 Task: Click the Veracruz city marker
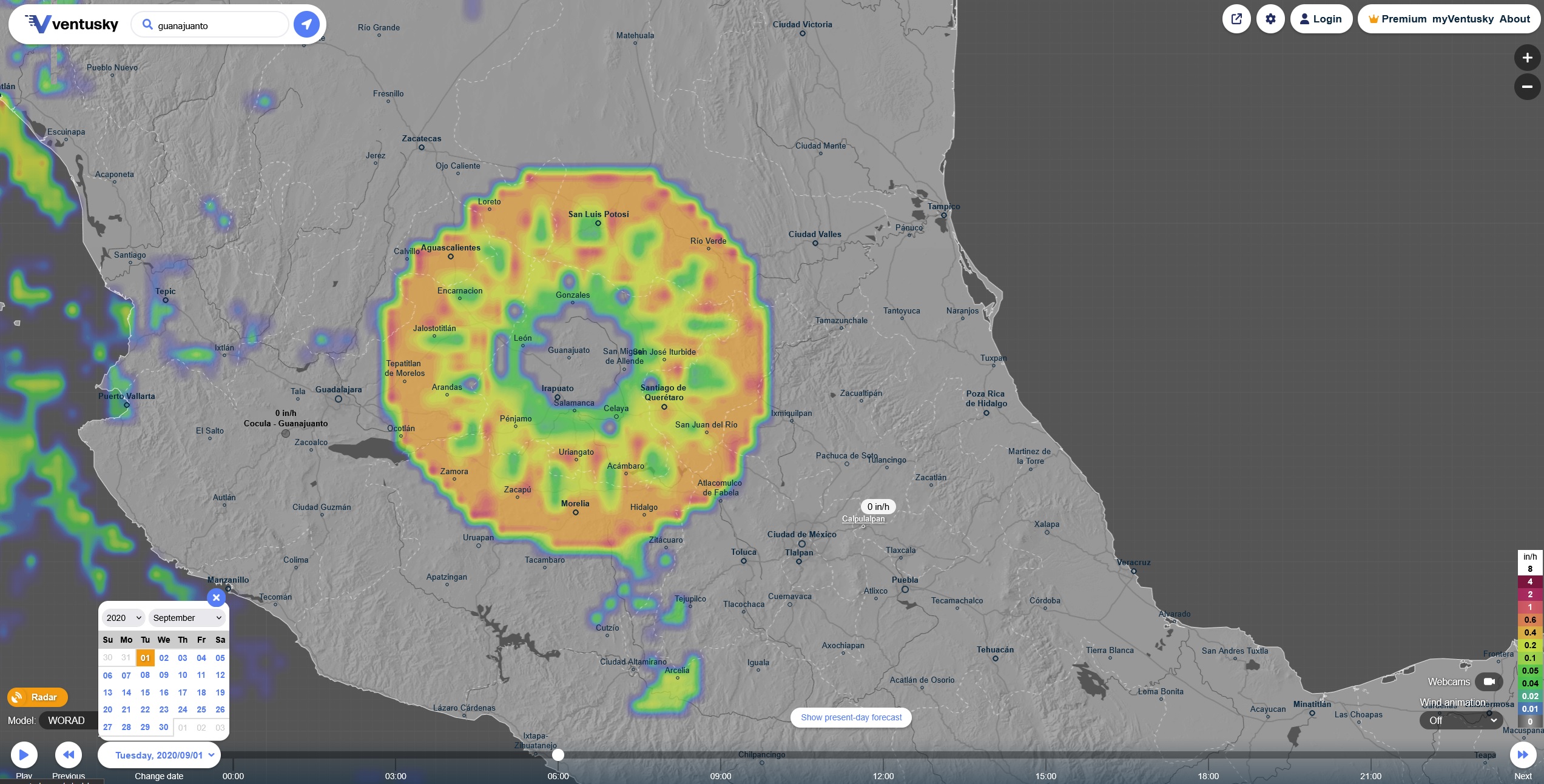click(1134, 571)
